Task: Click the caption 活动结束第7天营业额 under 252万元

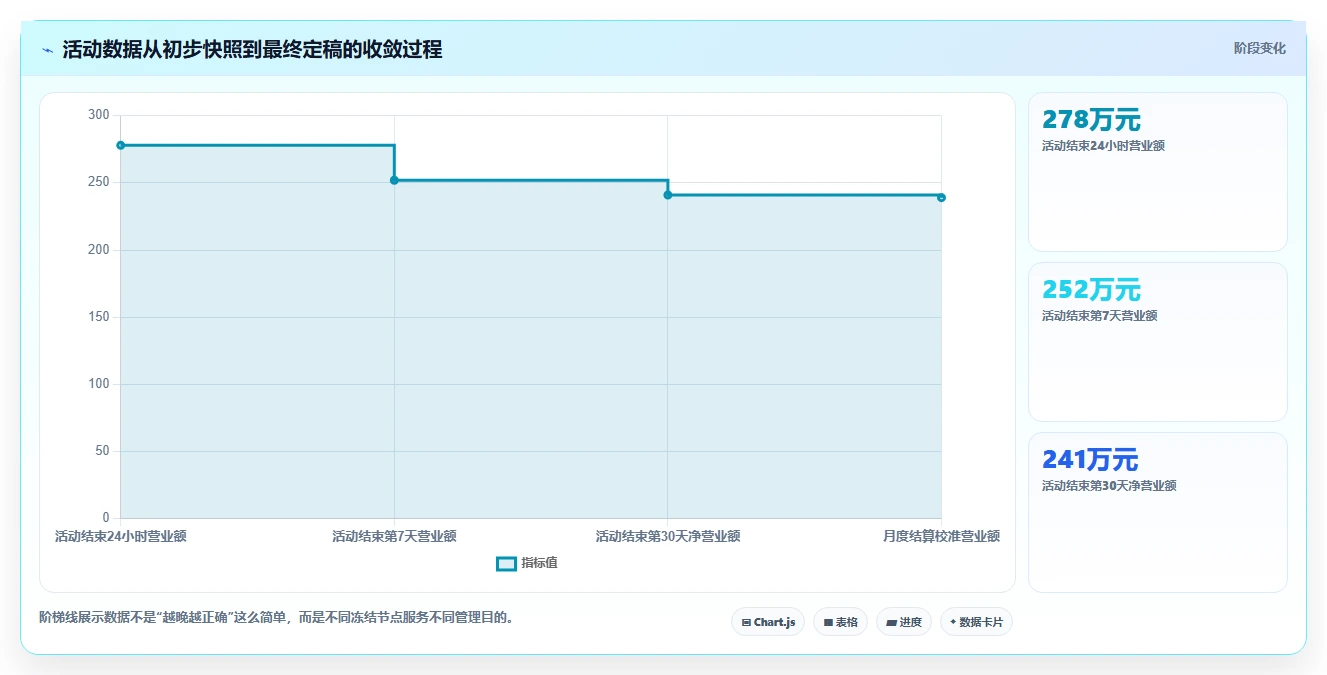Action: [1100, 315]
